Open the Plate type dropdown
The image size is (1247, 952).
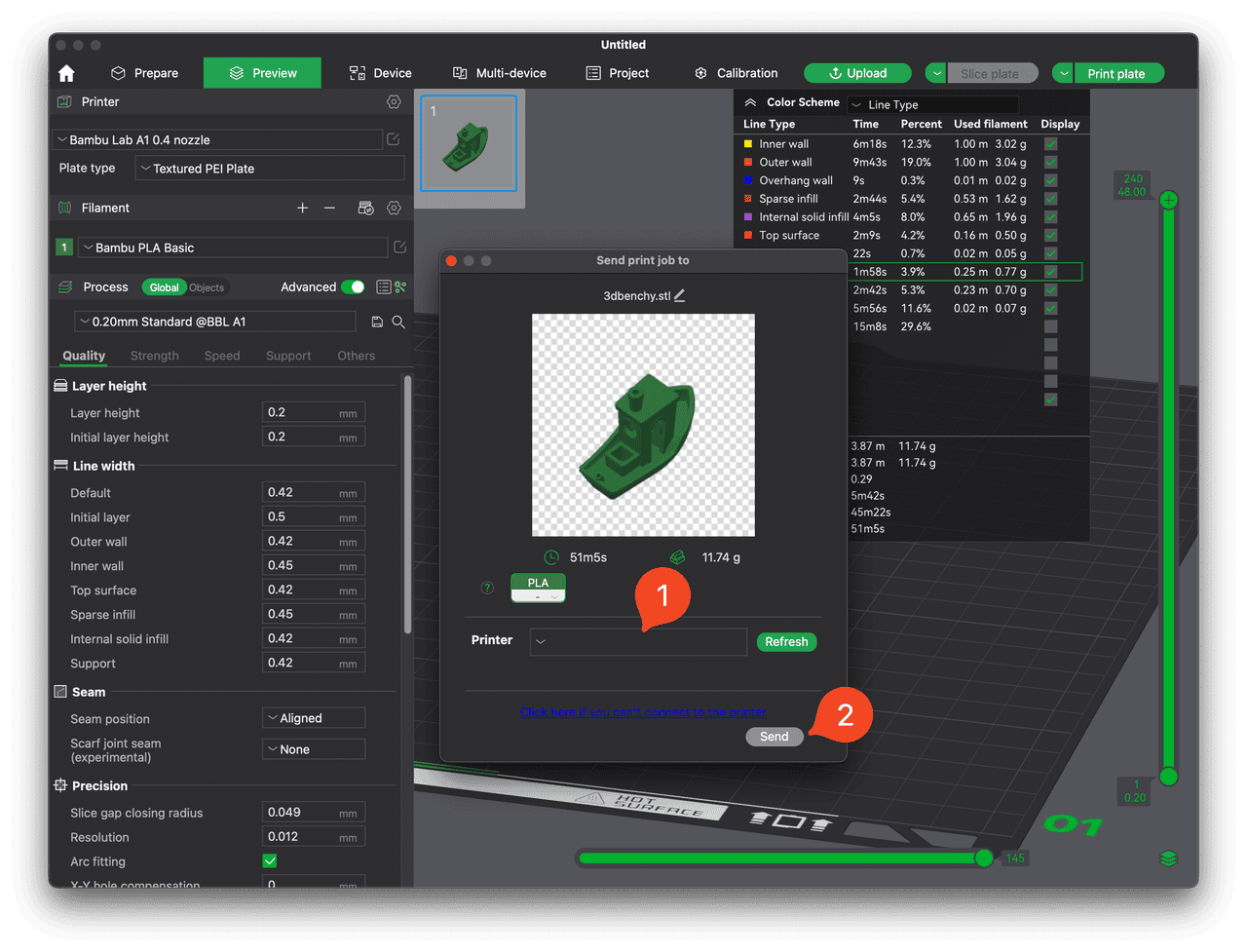(x=270, y=169)
